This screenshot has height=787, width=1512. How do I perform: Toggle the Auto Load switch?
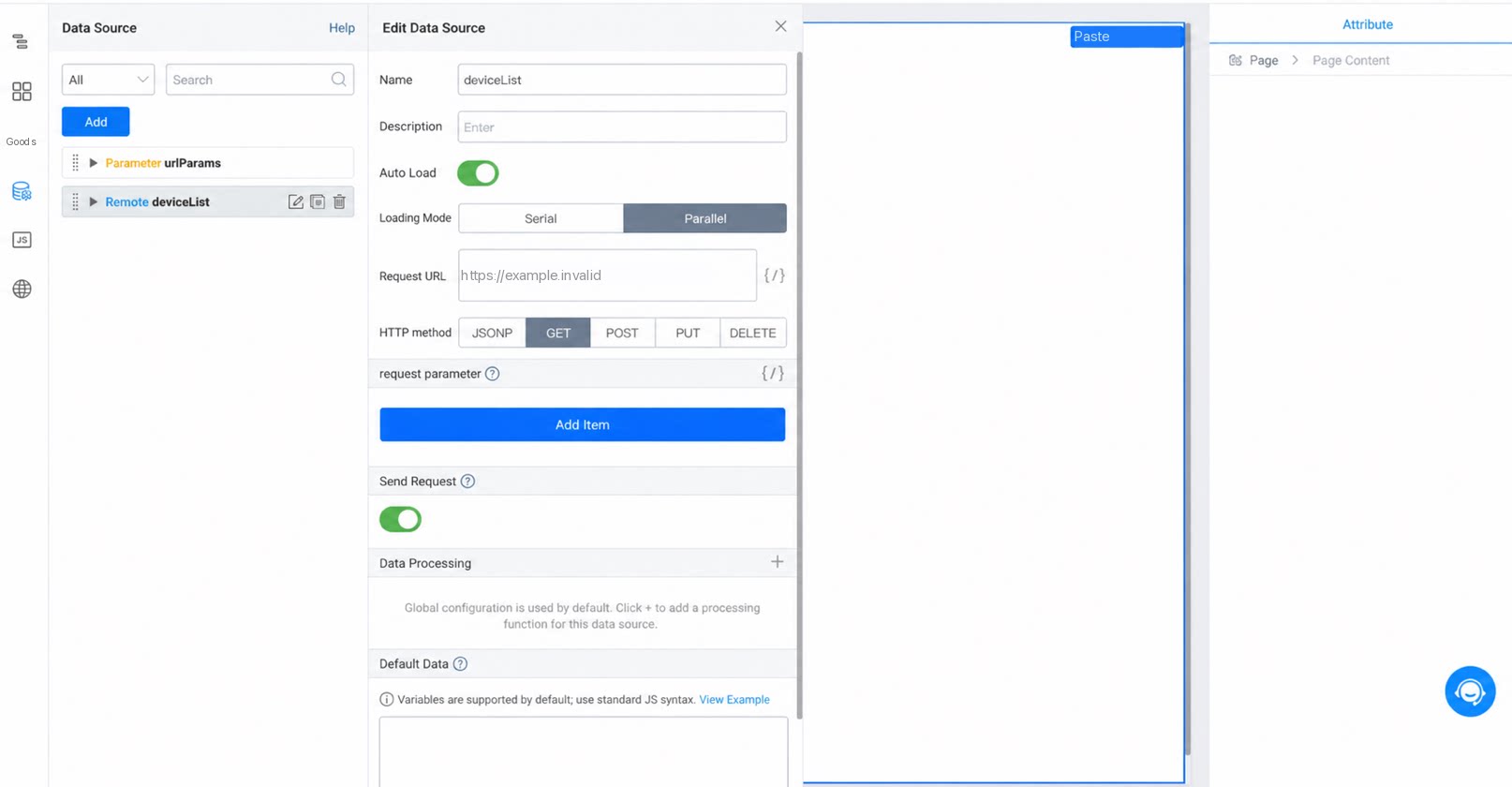(478, 173)
